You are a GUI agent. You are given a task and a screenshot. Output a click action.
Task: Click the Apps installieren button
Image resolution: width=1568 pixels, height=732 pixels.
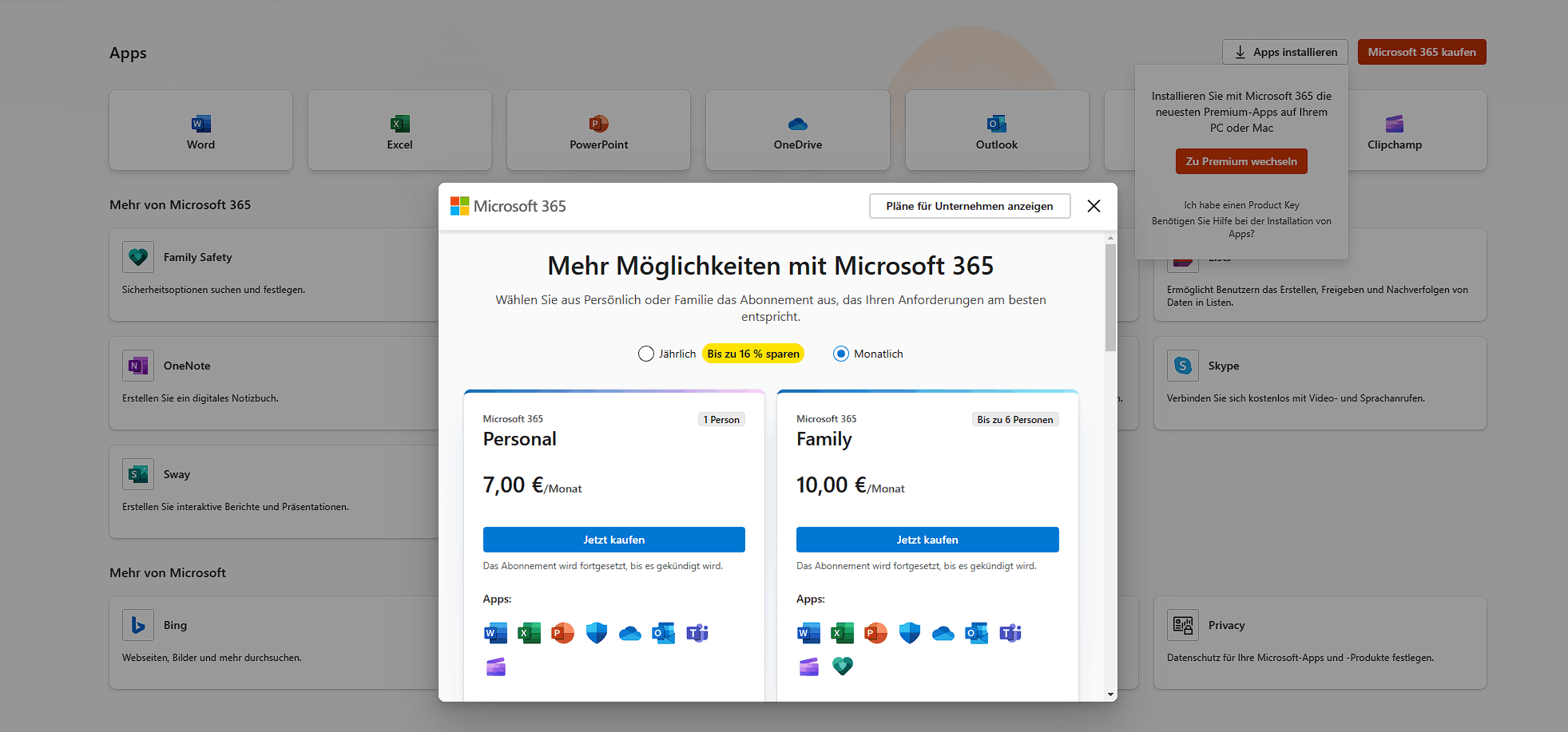pyautogui.click(x=1284, y=52)
